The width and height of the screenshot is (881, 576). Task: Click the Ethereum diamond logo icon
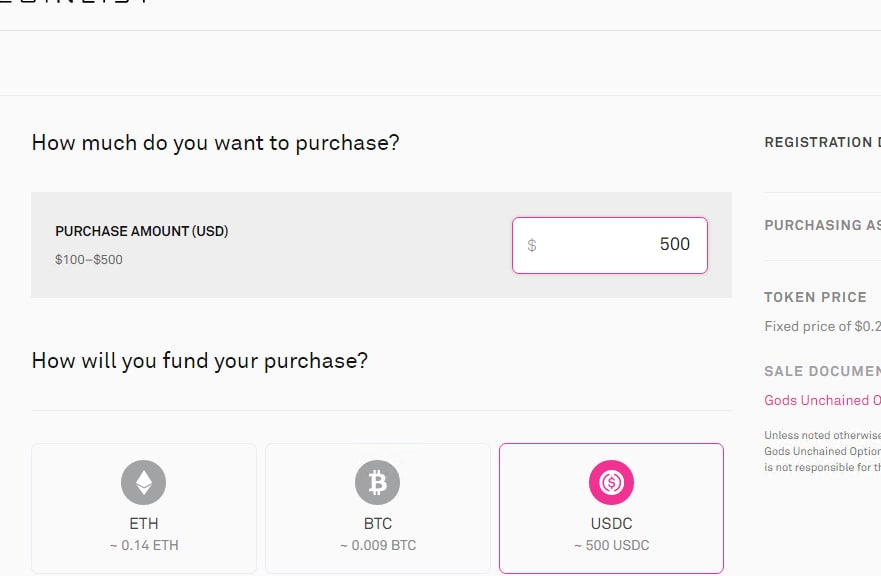click(x=144, y=484)
